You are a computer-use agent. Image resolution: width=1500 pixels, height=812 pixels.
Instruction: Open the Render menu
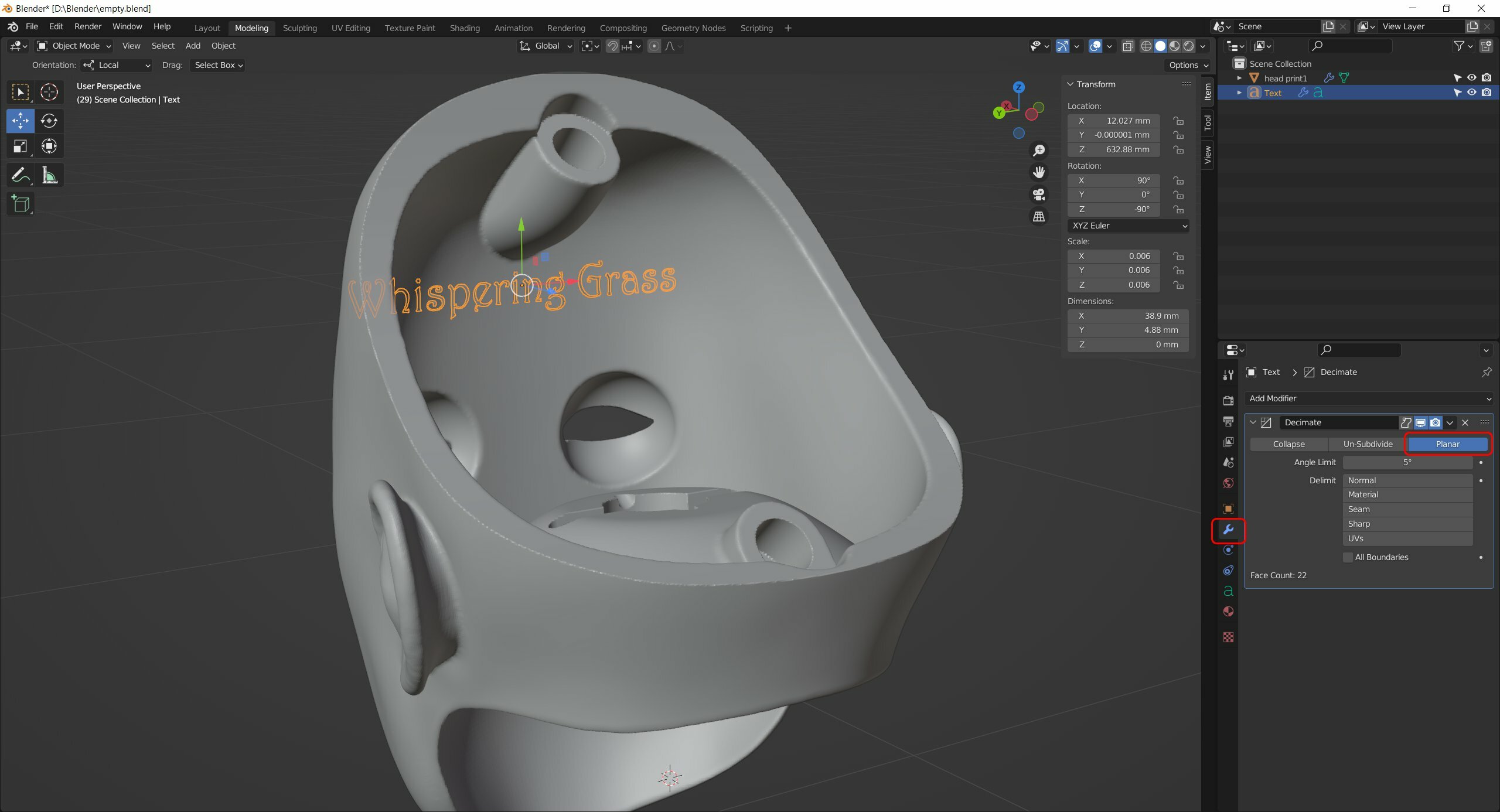point(88,27)
